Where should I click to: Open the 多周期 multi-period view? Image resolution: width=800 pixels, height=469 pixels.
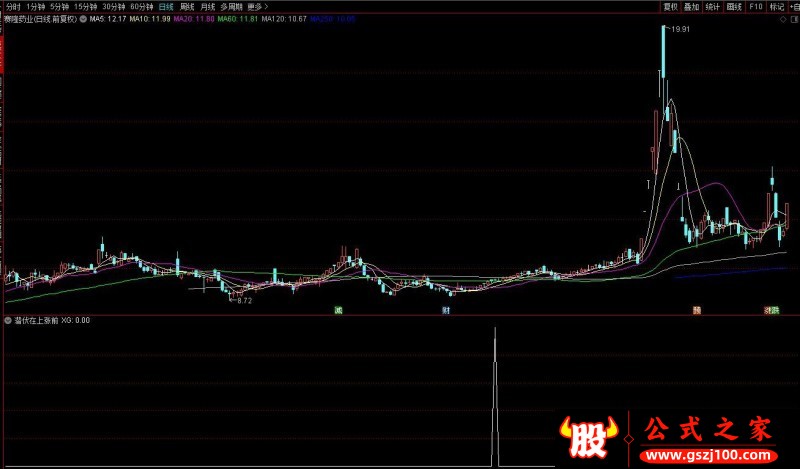point(231,7)
